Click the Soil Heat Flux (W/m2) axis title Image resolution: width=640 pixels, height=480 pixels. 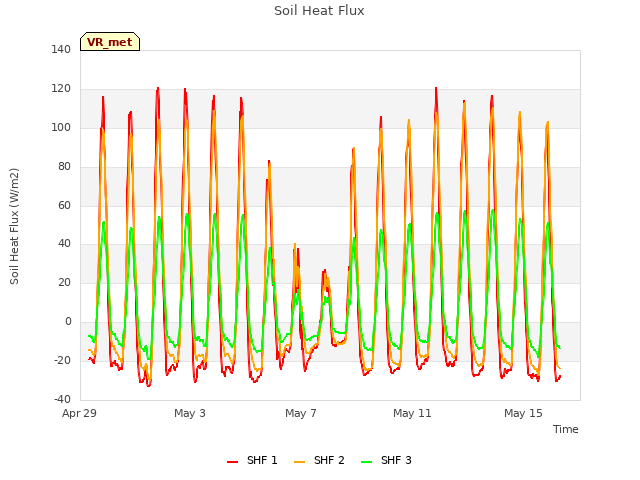pyautogui.click(x=14, y=226)
